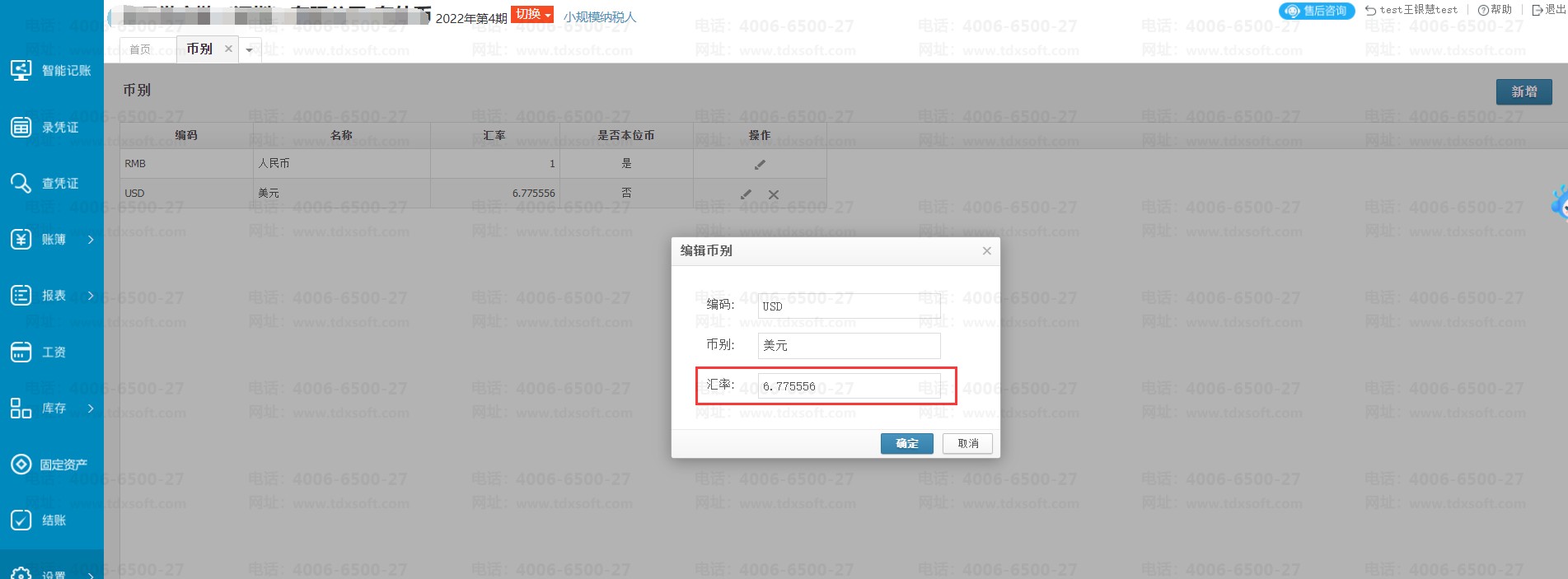Open 录凭证 voucher entry icon
This screenshot has width=1568, height=579.
21,127
